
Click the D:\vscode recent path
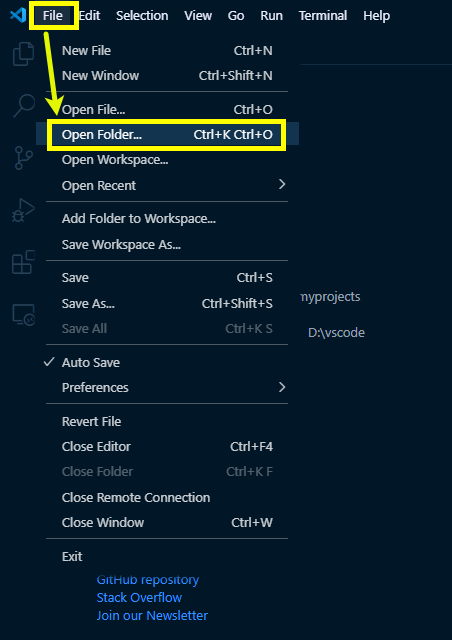point(336,333)
